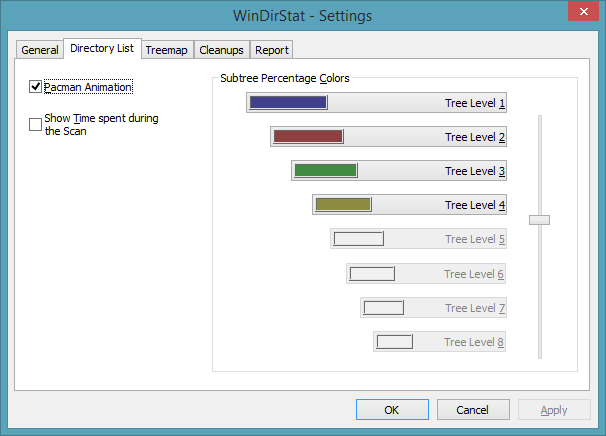Select the Directory List tab
The width and height of the screenshot is (606, 436).
[102, 48]
